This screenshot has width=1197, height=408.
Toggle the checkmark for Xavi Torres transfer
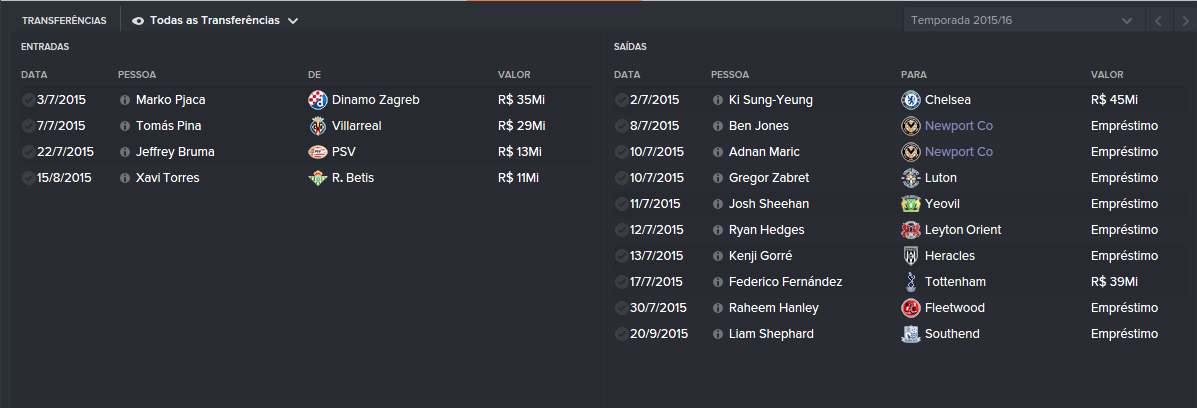(x=28, y=178)
